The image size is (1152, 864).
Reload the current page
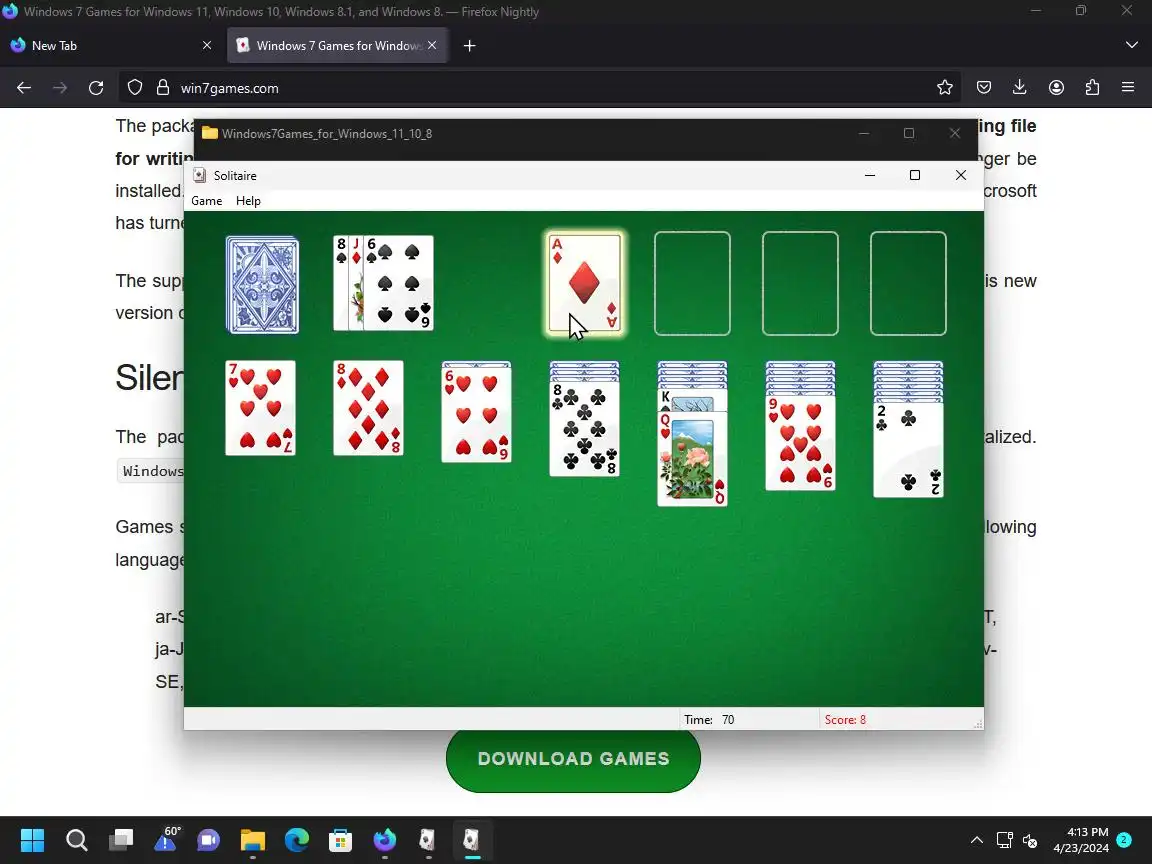[96, 88]
